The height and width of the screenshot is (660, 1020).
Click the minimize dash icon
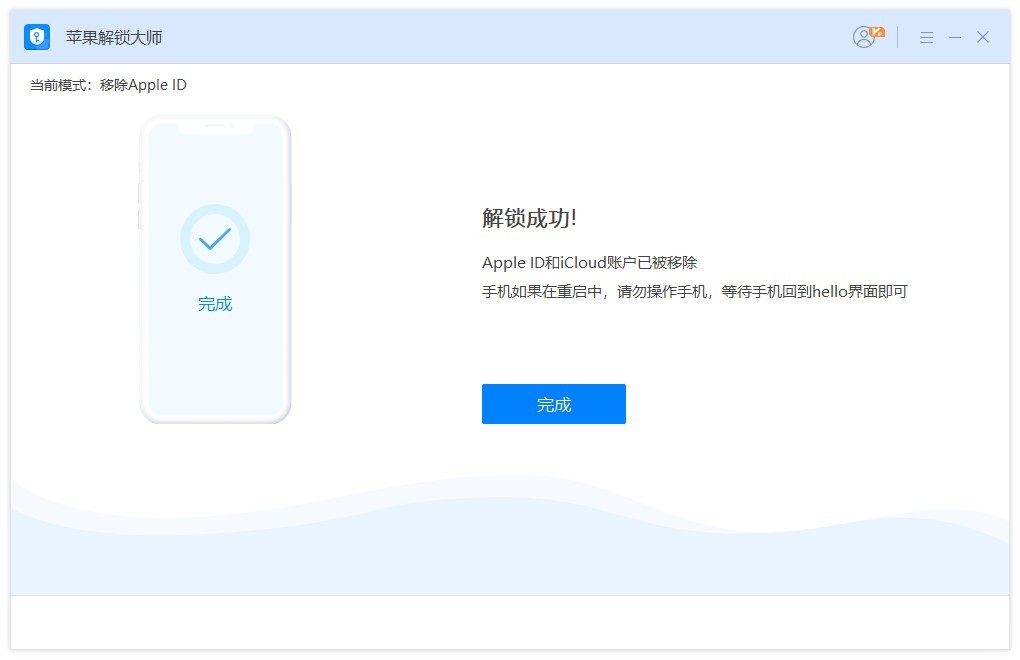(x=954, y=37)
